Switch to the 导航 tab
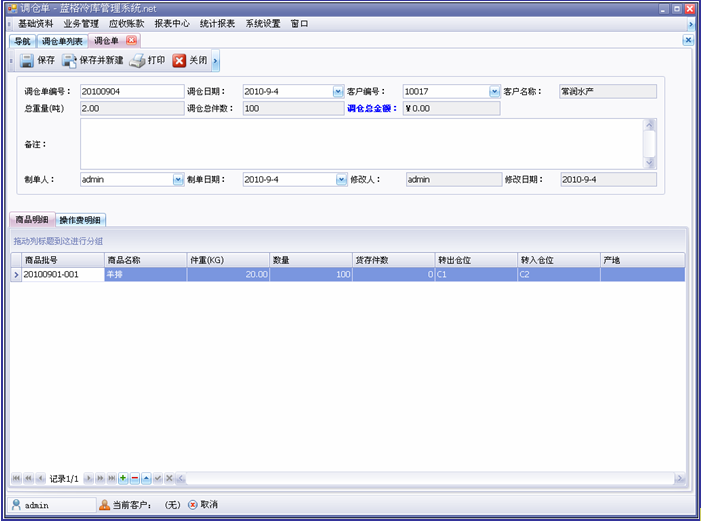Screen dimensions: 701x521 click(22, 41)
